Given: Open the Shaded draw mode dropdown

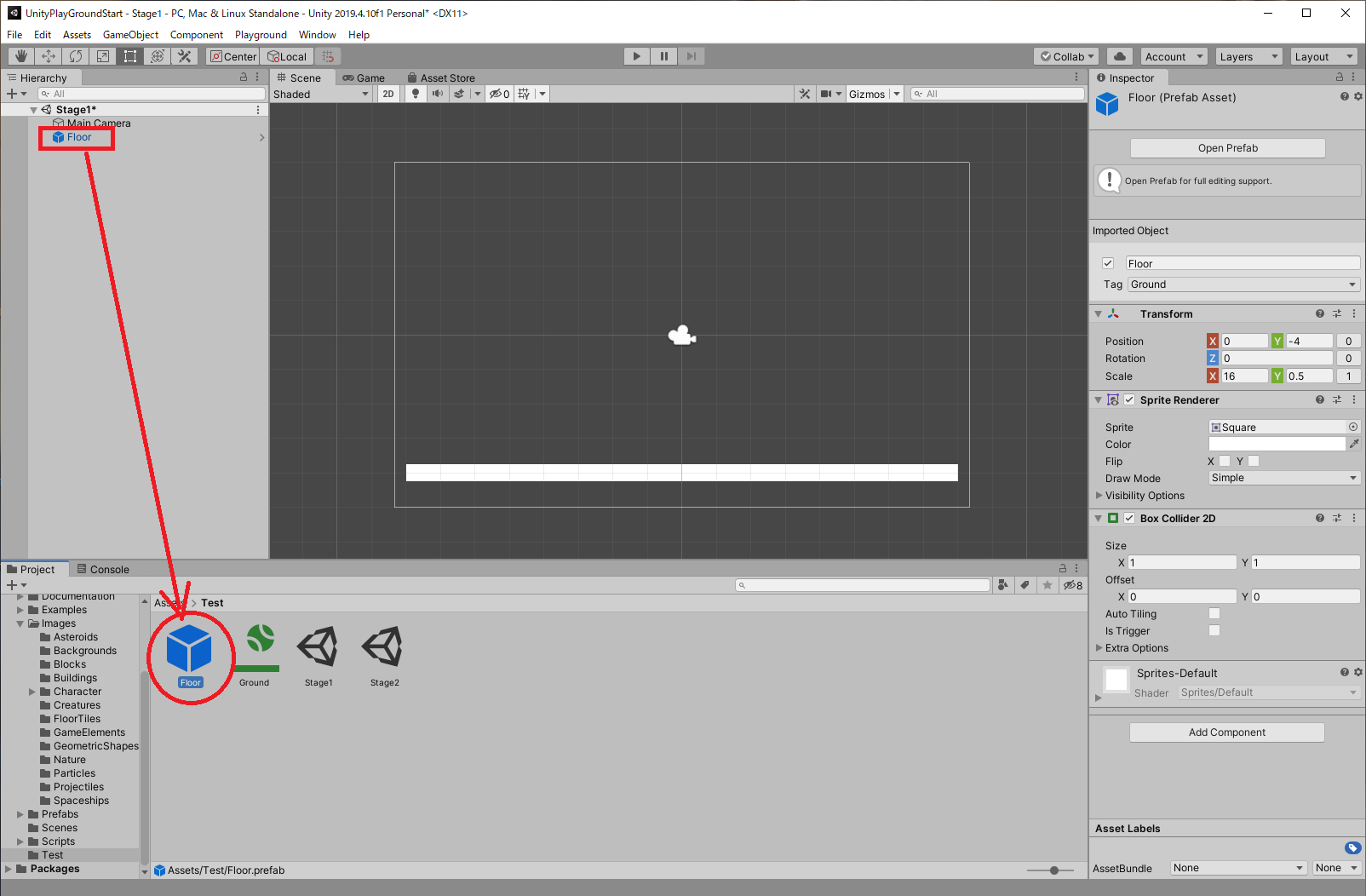Looking at the screenshot, I should tap(321, 94).
